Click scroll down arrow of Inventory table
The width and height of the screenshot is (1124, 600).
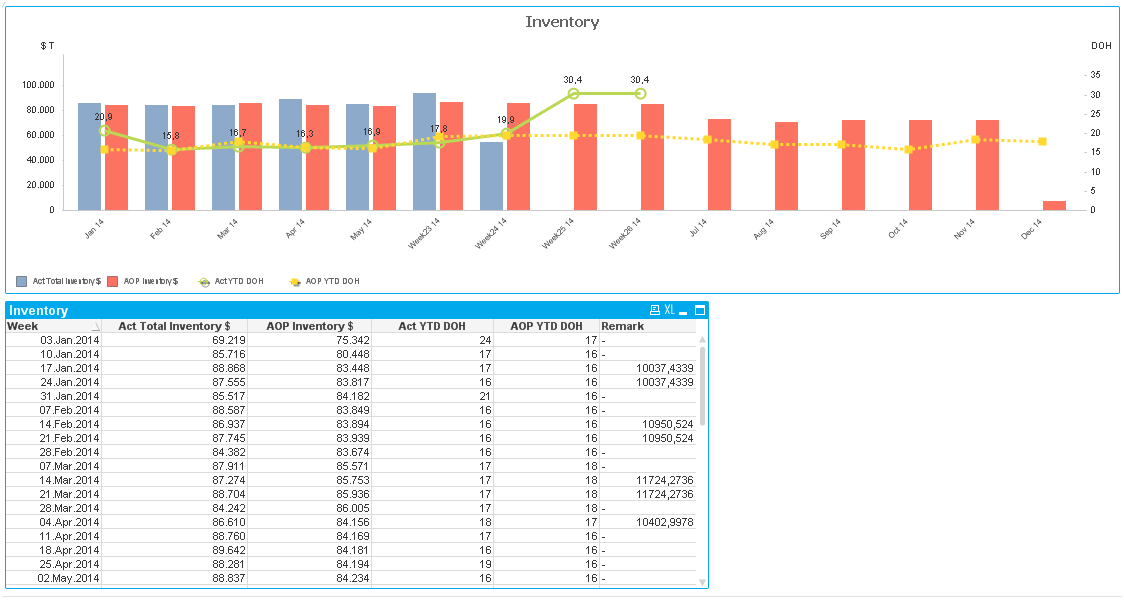[702, 582]
